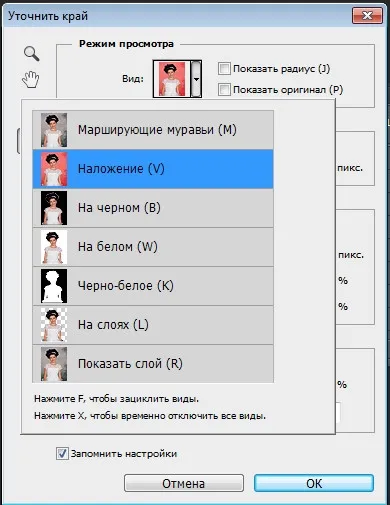Choose Наложение (V) overlay view mode
The height and width of the screenshot is (505, 390).
[153, 169]
